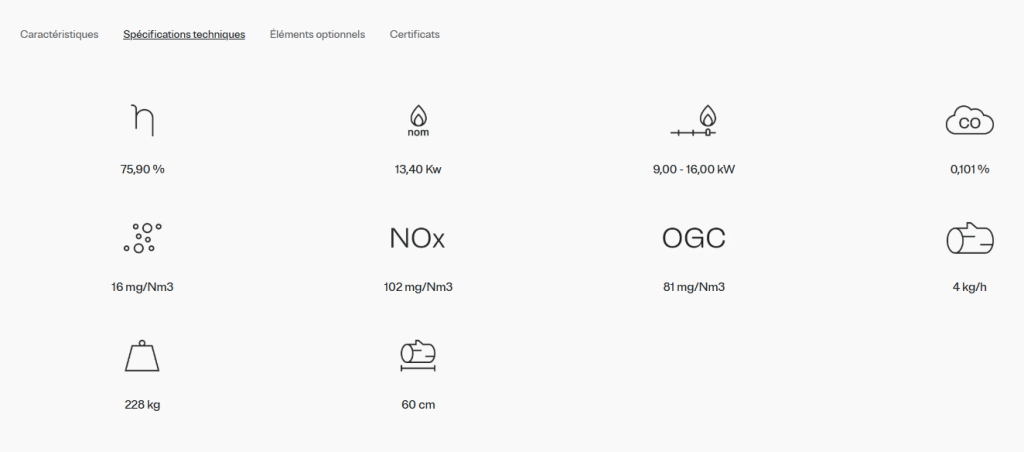Click the NOx emissions symbol
This screenshot has height=452, width=1024.
417,239
